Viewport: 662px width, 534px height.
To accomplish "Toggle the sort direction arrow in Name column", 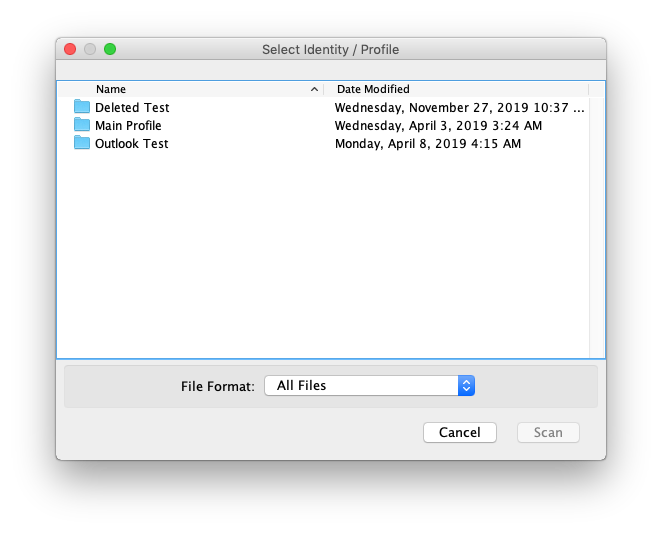I will tap(315, 89).
